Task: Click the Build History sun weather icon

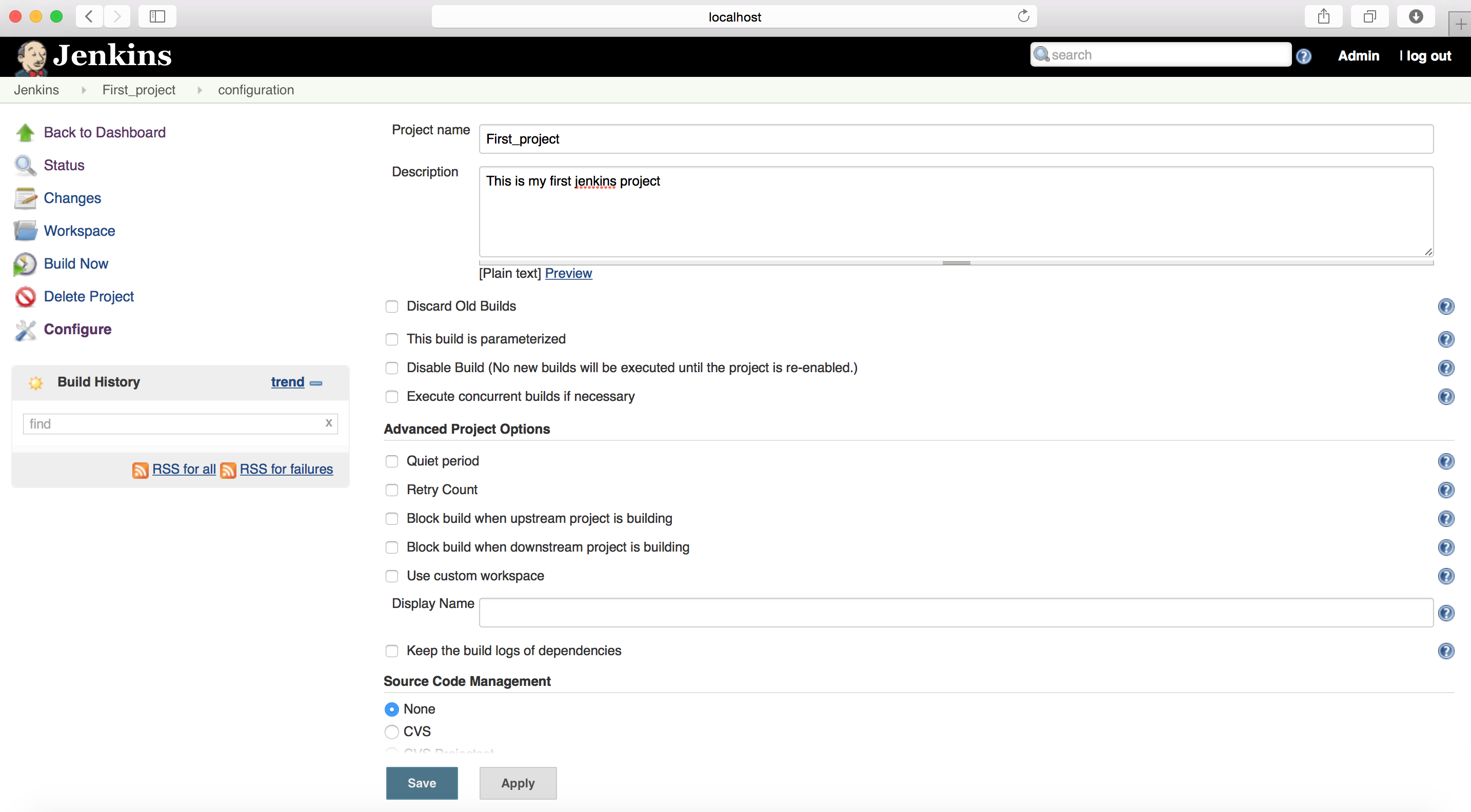Action: coord(35,382)
